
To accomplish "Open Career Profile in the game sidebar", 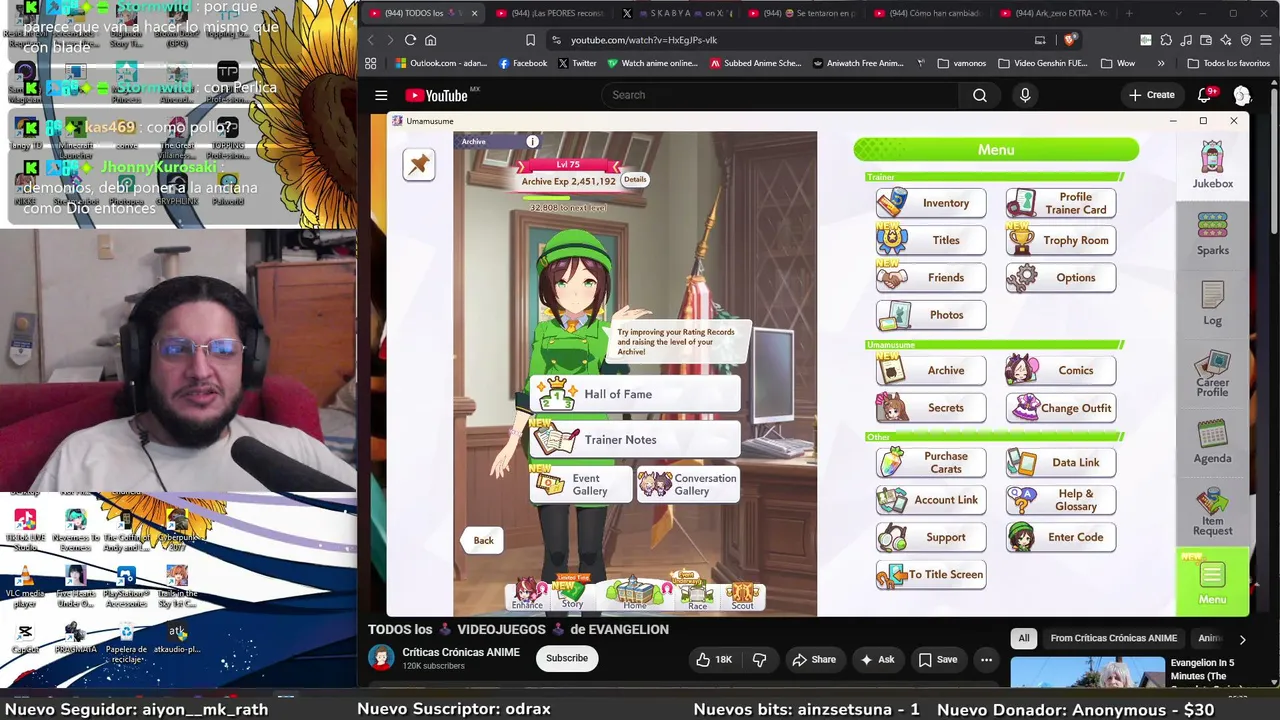I will point(1212,374).
